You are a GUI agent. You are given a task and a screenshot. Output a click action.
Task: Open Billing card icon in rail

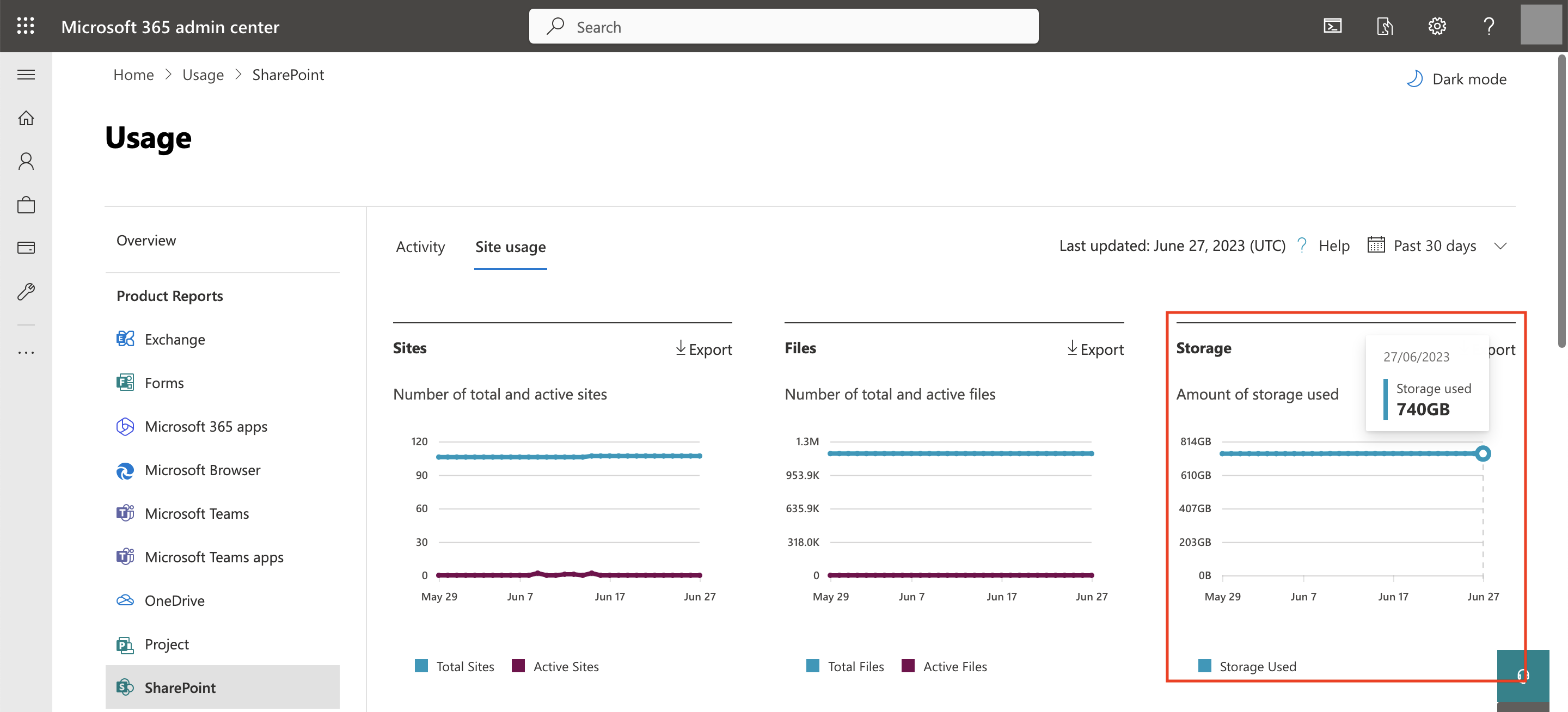[26, 248]
